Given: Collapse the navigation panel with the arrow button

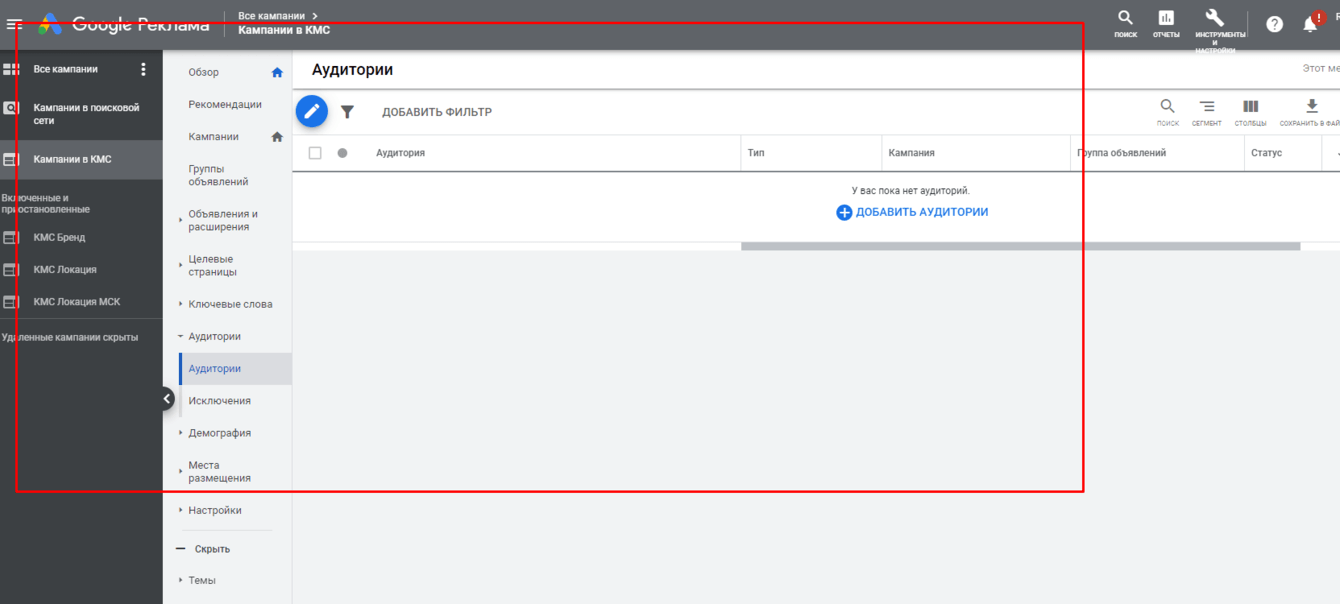Looking at the screenshot, I should 167,399.
